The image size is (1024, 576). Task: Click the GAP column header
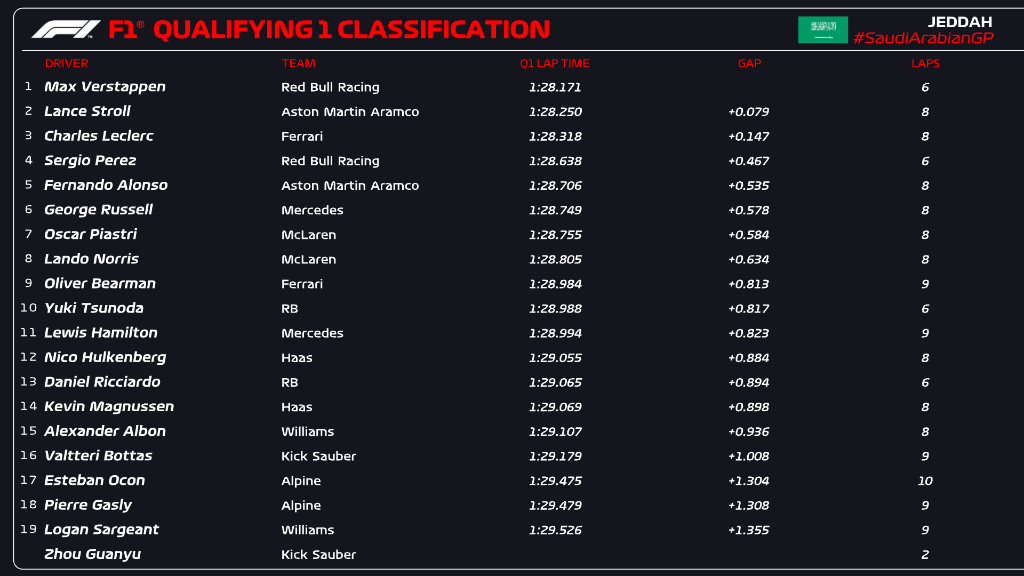(749, 64)
